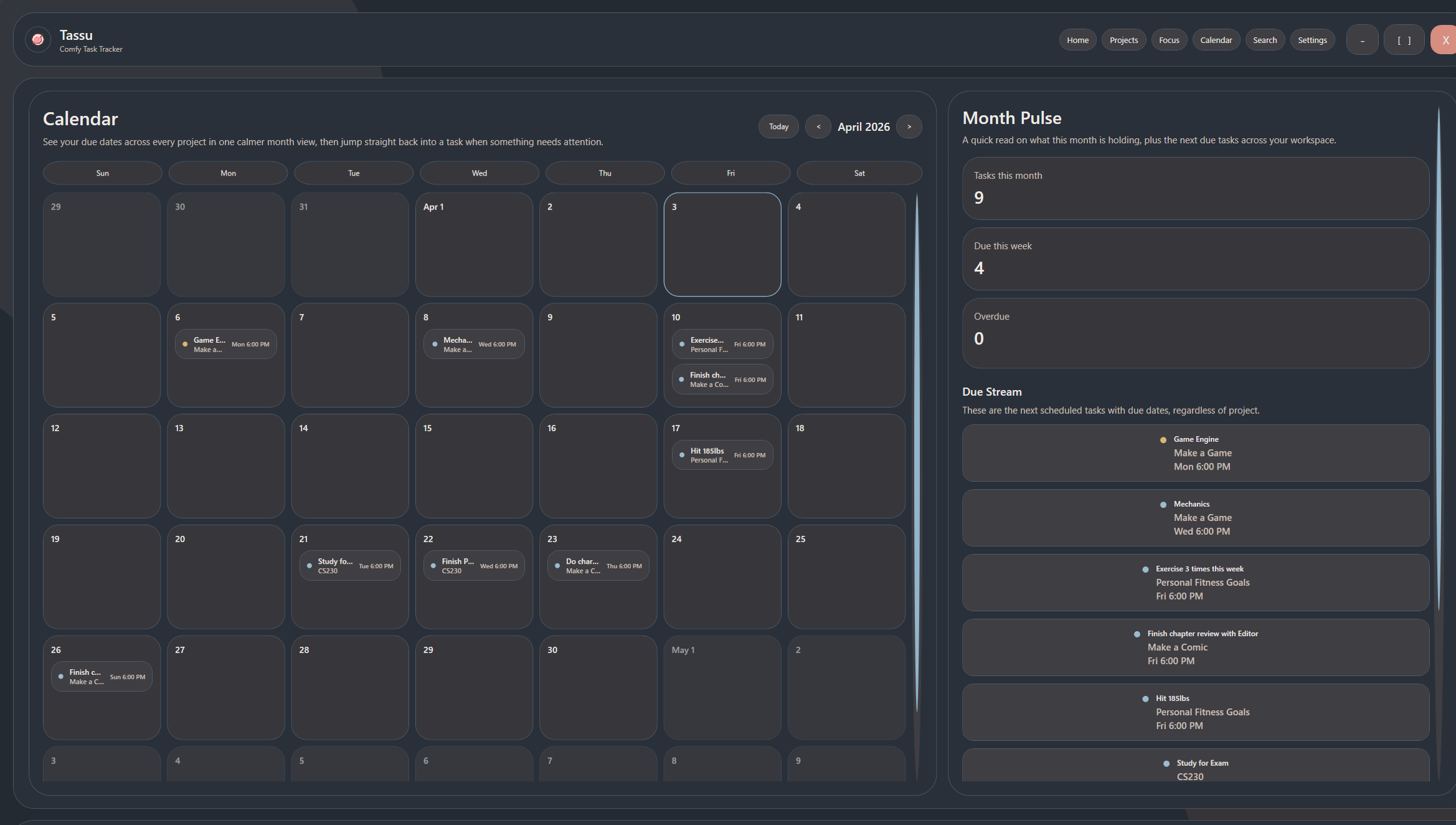Open Finish chapter review in Due Stream
The image size is (1456, 825).
(x=1195, y=647)
